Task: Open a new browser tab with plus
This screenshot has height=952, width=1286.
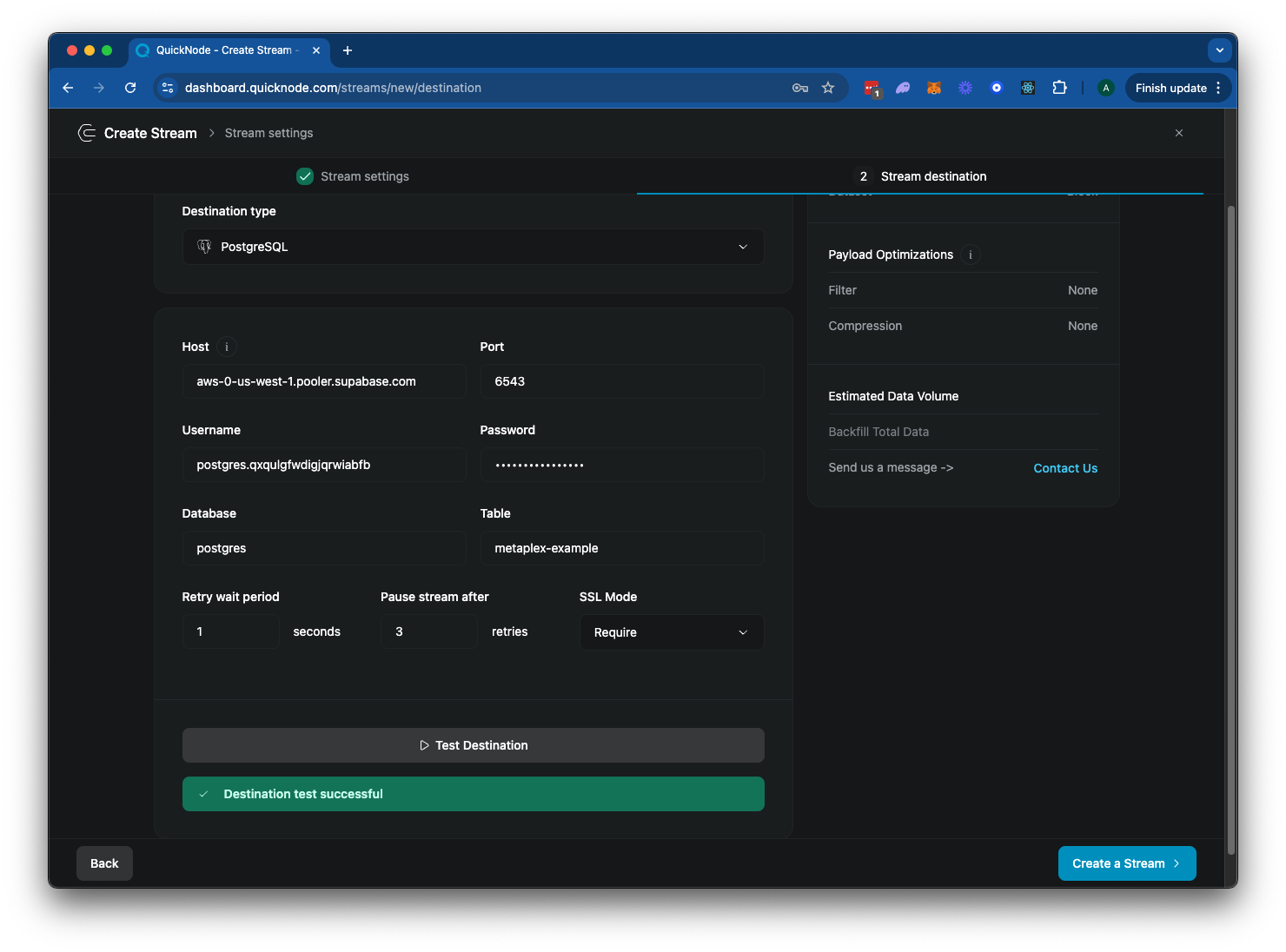Action: [348, 50]
